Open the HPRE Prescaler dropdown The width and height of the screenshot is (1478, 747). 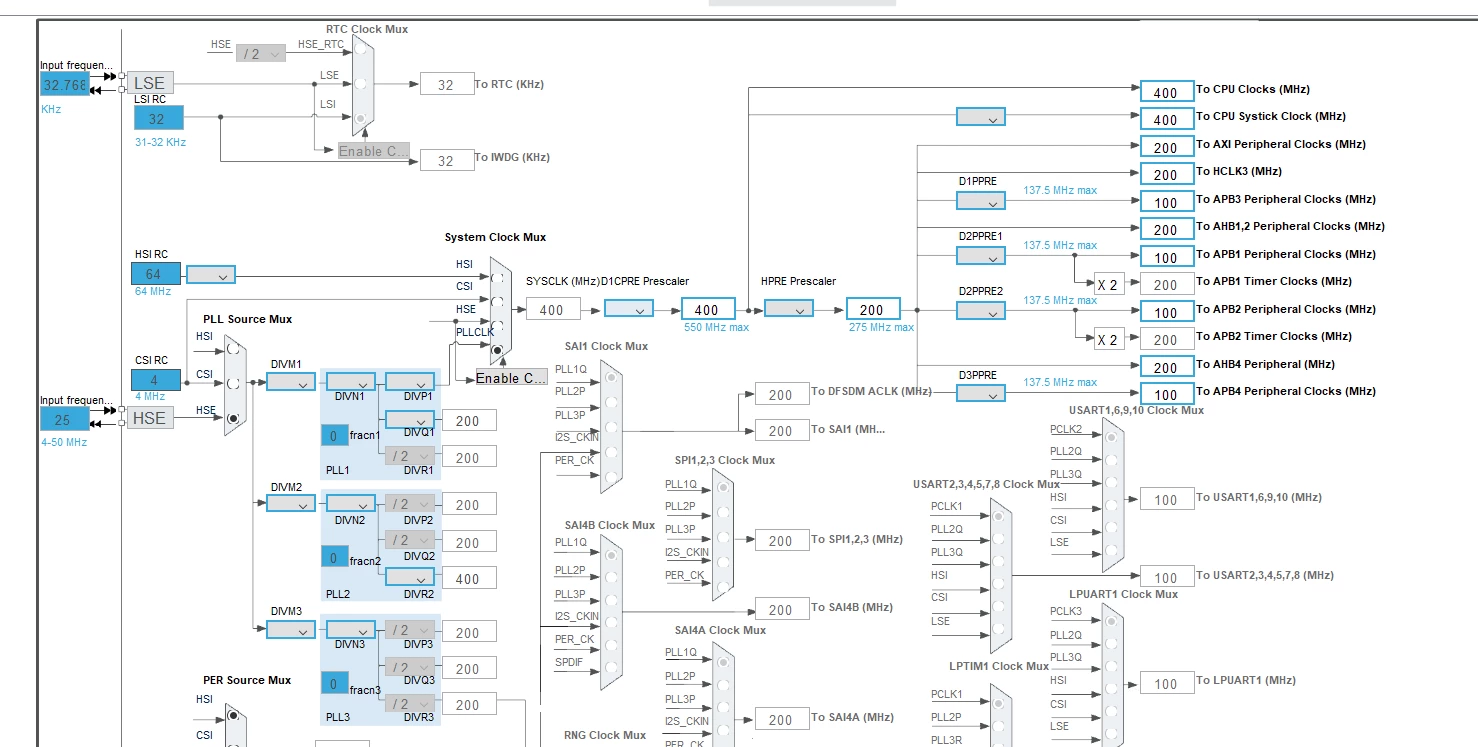[789, 308]
